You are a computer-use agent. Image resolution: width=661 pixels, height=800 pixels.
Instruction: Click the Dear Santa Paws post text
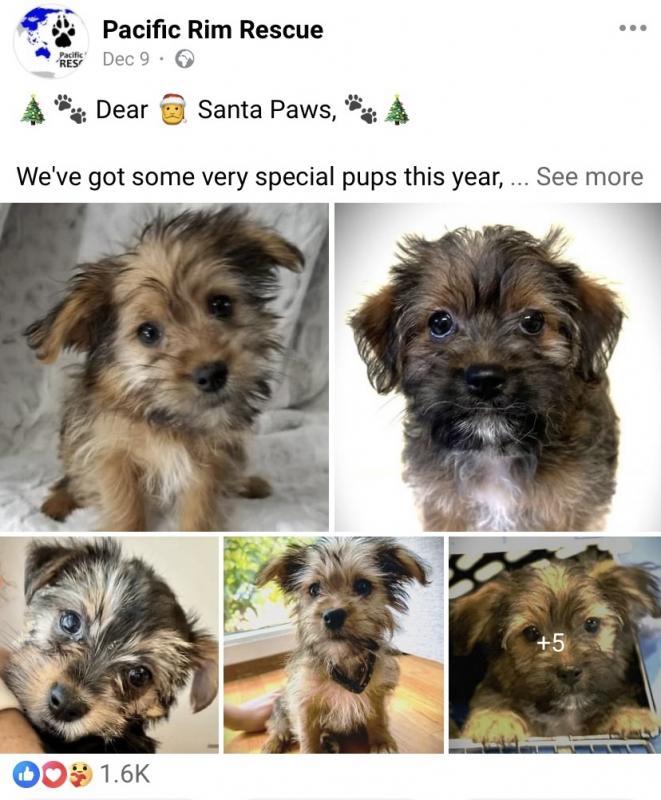pos(216,109)
